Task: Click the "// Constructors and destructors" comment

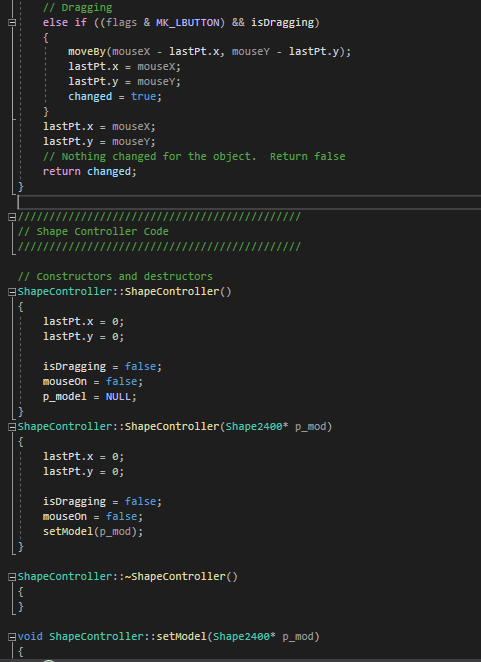Action: point(115,277)
